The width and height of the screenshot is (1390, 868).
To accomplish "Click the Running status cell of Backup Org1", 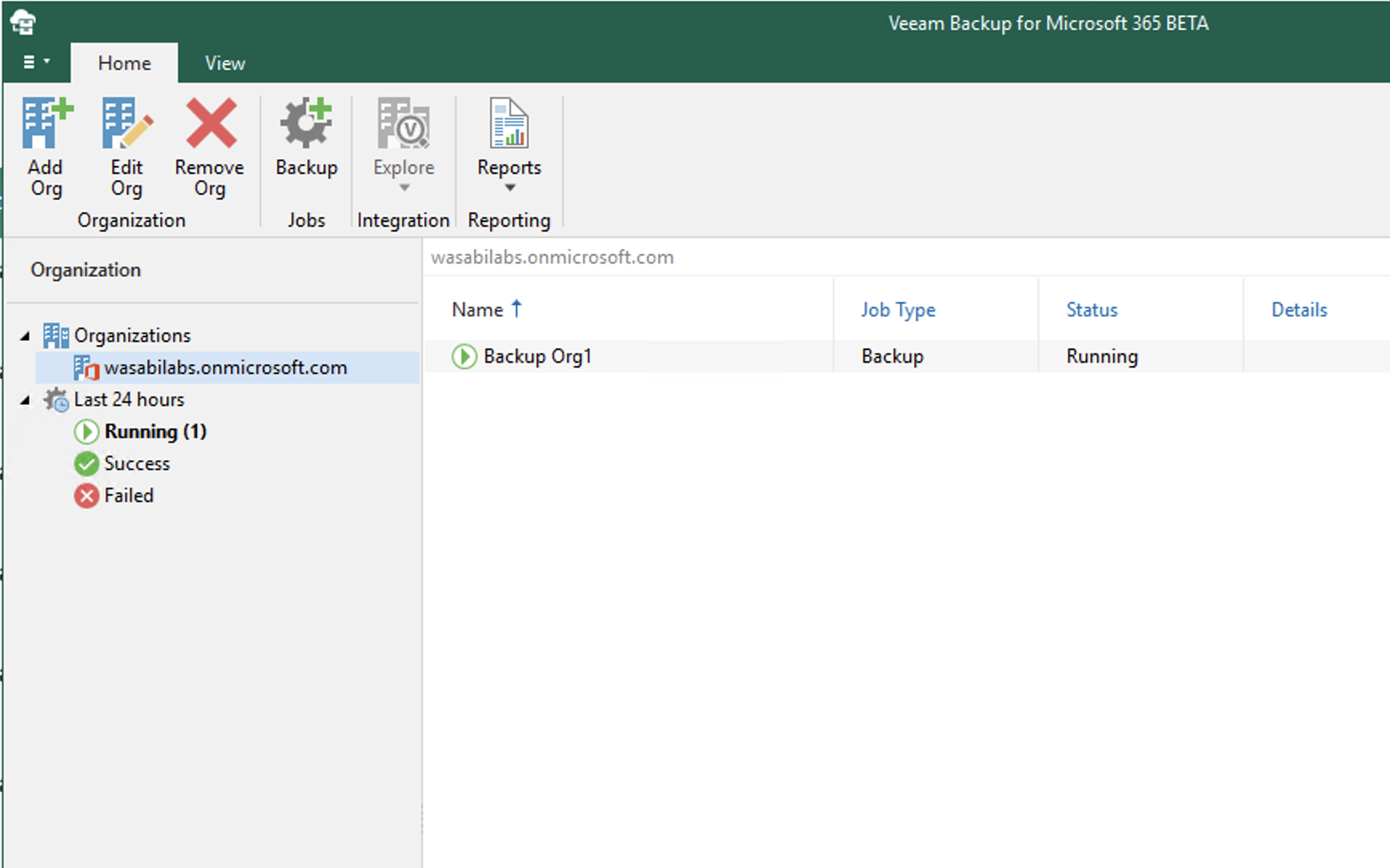I will (x=1102, y=356).
